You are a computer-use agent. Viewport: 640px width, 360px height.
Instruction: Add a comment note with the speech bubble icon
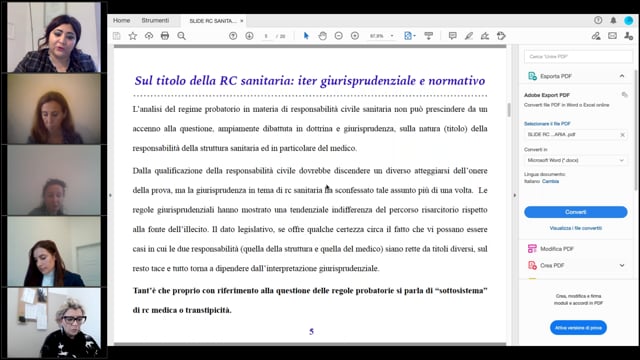pos(452,36)
